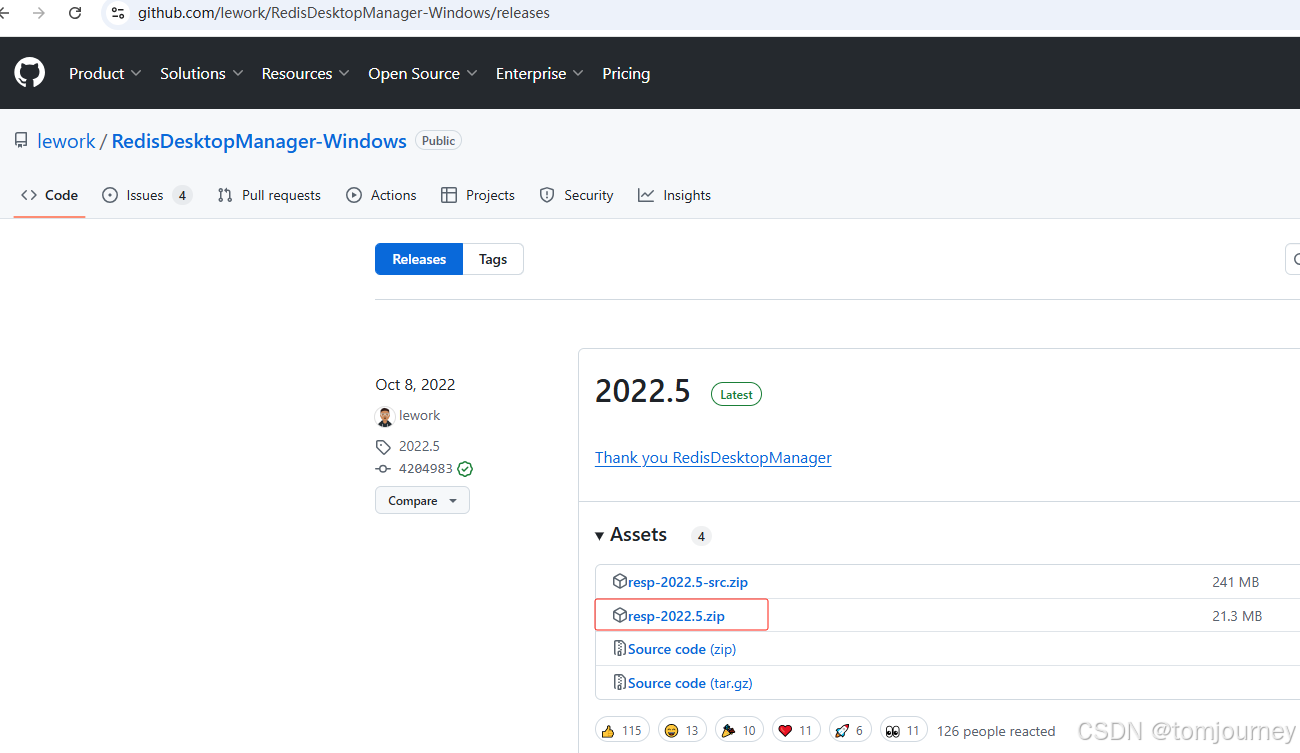Open the Resources dropdown menu
Image resolution: width=1300 pixels, height=753 pixels.
coord(305,73)
